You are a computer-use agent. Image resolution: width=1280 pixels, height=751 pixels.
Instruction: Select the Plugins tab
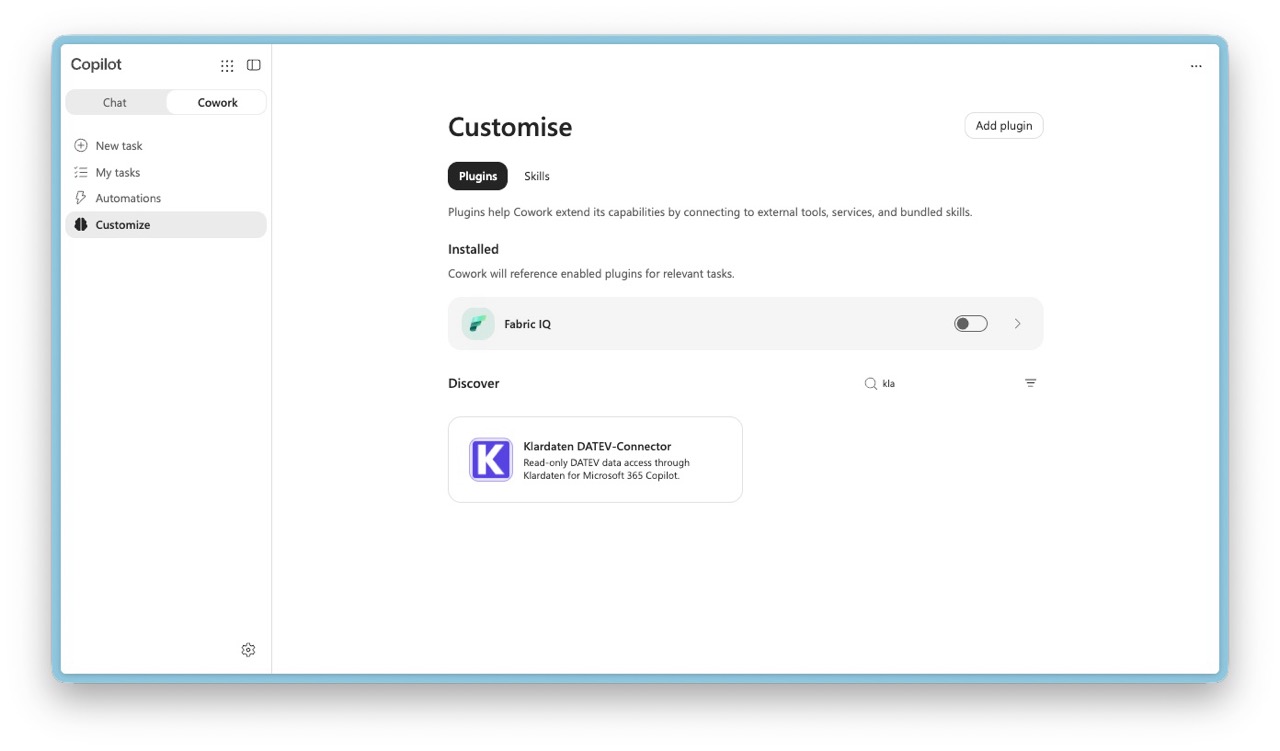(x=478, y=176)
